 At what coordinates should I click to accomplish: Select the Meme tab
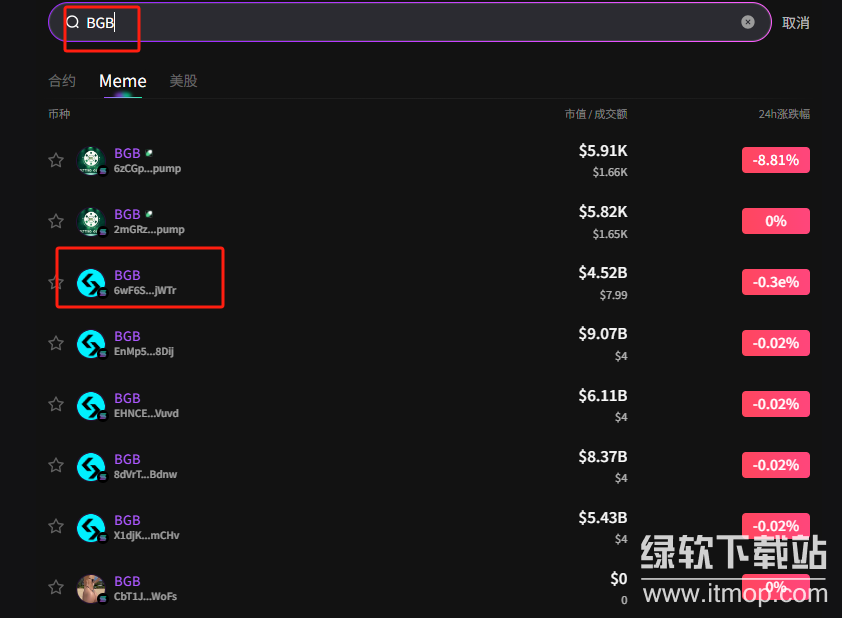[122, 81]
